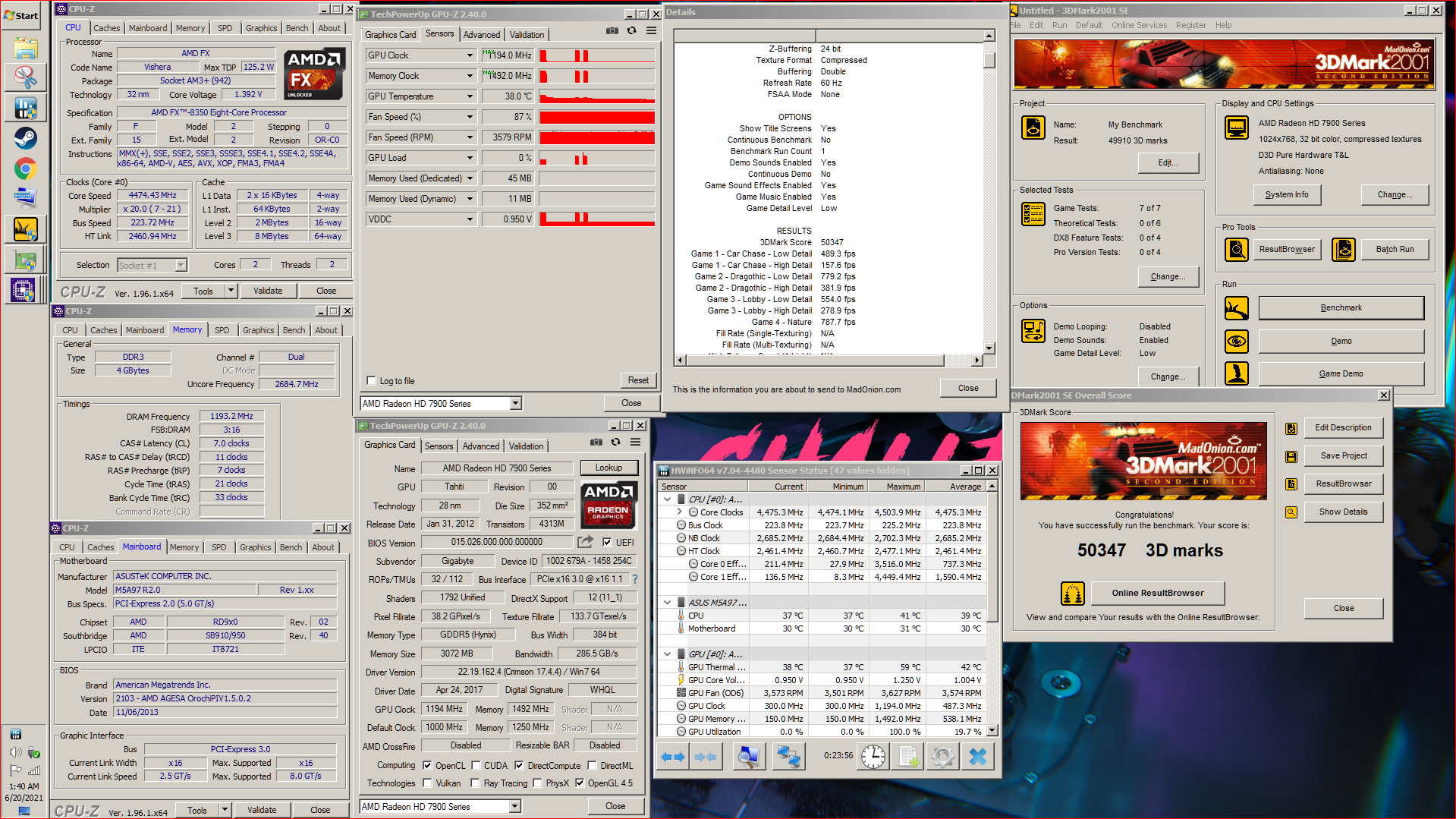Click refresh icon in GPU-Z Graphics Card window
Screen dimensions: 1456x819
(615, 443)
